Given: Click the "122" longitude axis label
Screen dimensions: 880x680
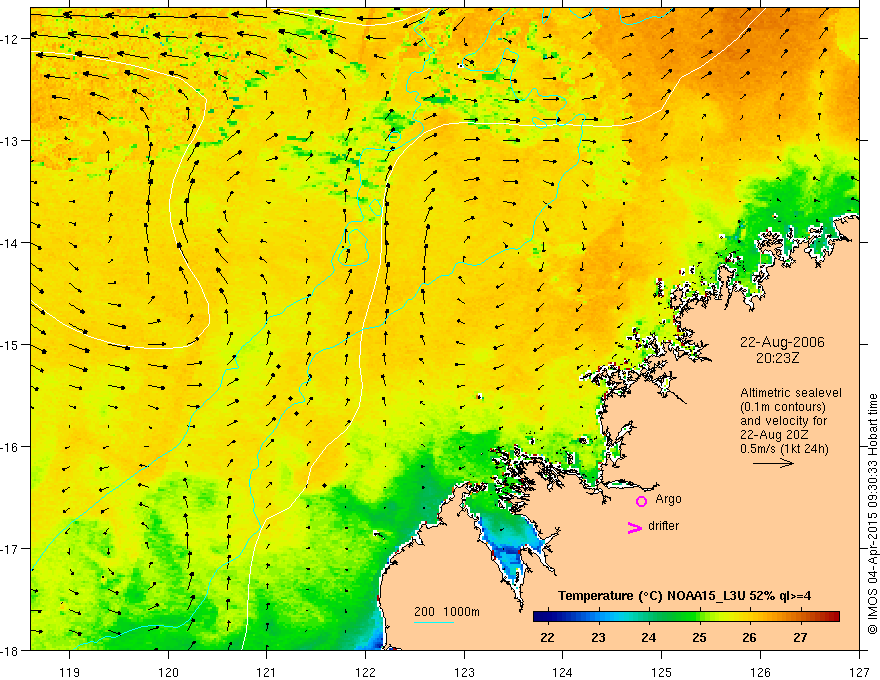Looking at the screenshot, I should tap(365, 673).
